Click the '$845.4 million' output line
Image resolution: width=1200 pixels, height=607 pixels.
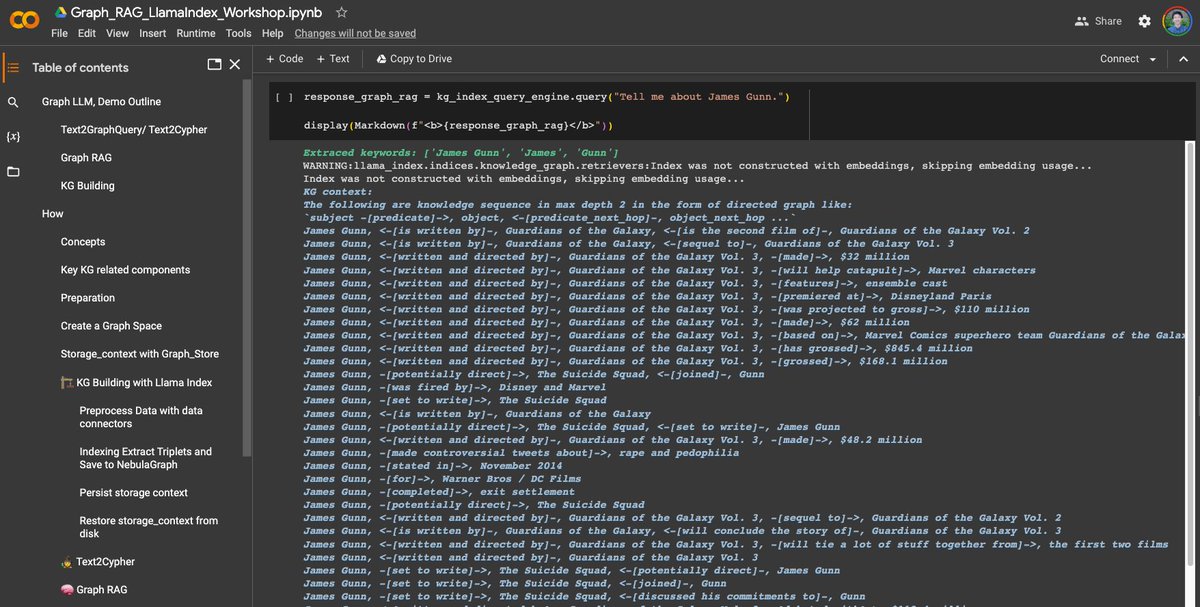(x=637, y=349)
